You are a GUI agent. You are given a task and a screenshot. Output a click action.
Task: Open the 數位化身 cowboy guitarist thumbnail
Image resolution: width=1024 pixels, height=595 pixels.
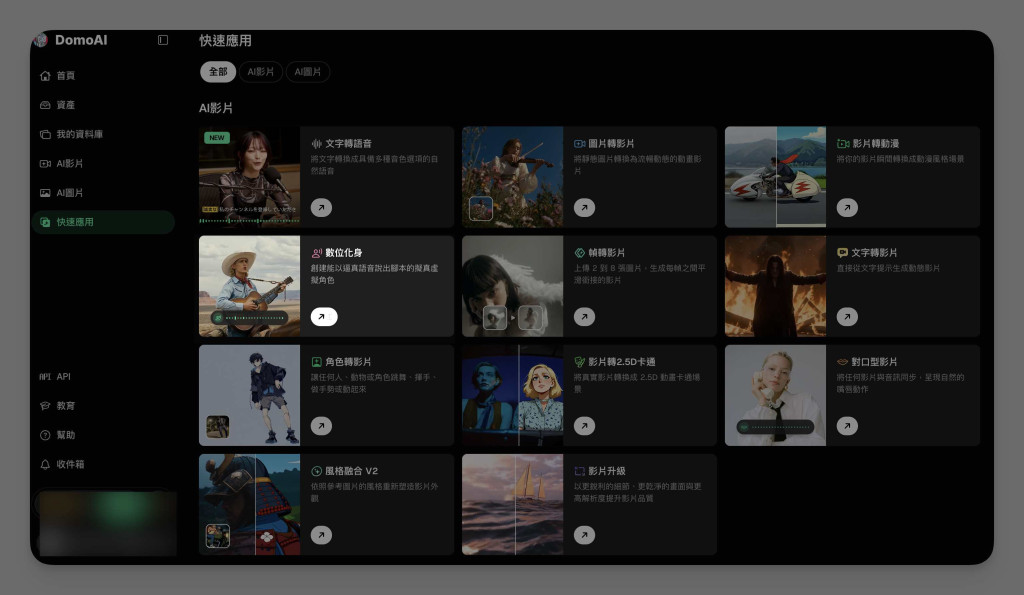(249, 286)
